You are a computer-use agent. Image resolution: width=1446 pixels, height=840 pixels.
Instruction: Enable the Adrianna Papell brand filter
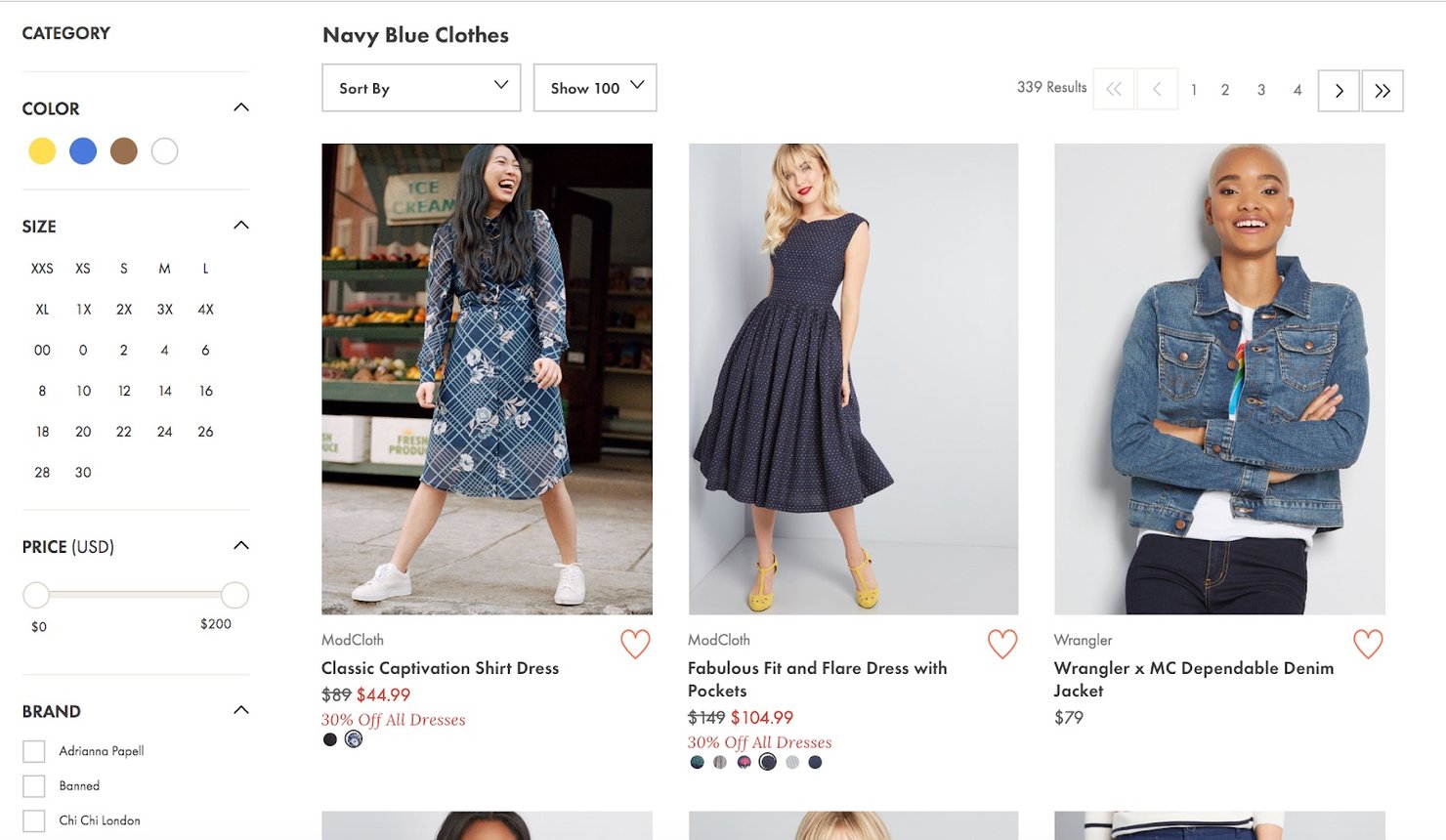coord(34,750)
